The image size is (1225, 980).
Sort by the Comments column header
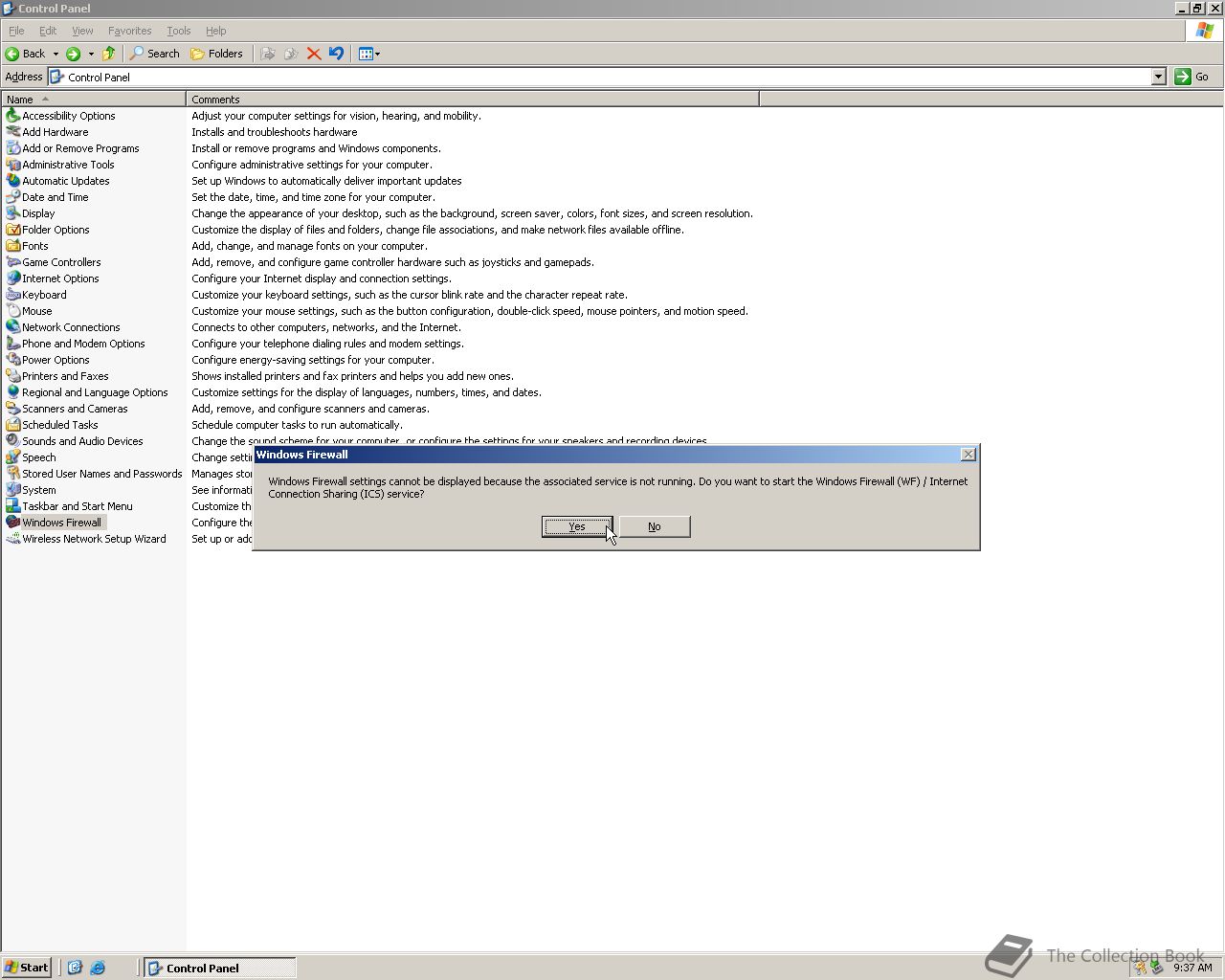pyautogui.click(x=473, y=99)
